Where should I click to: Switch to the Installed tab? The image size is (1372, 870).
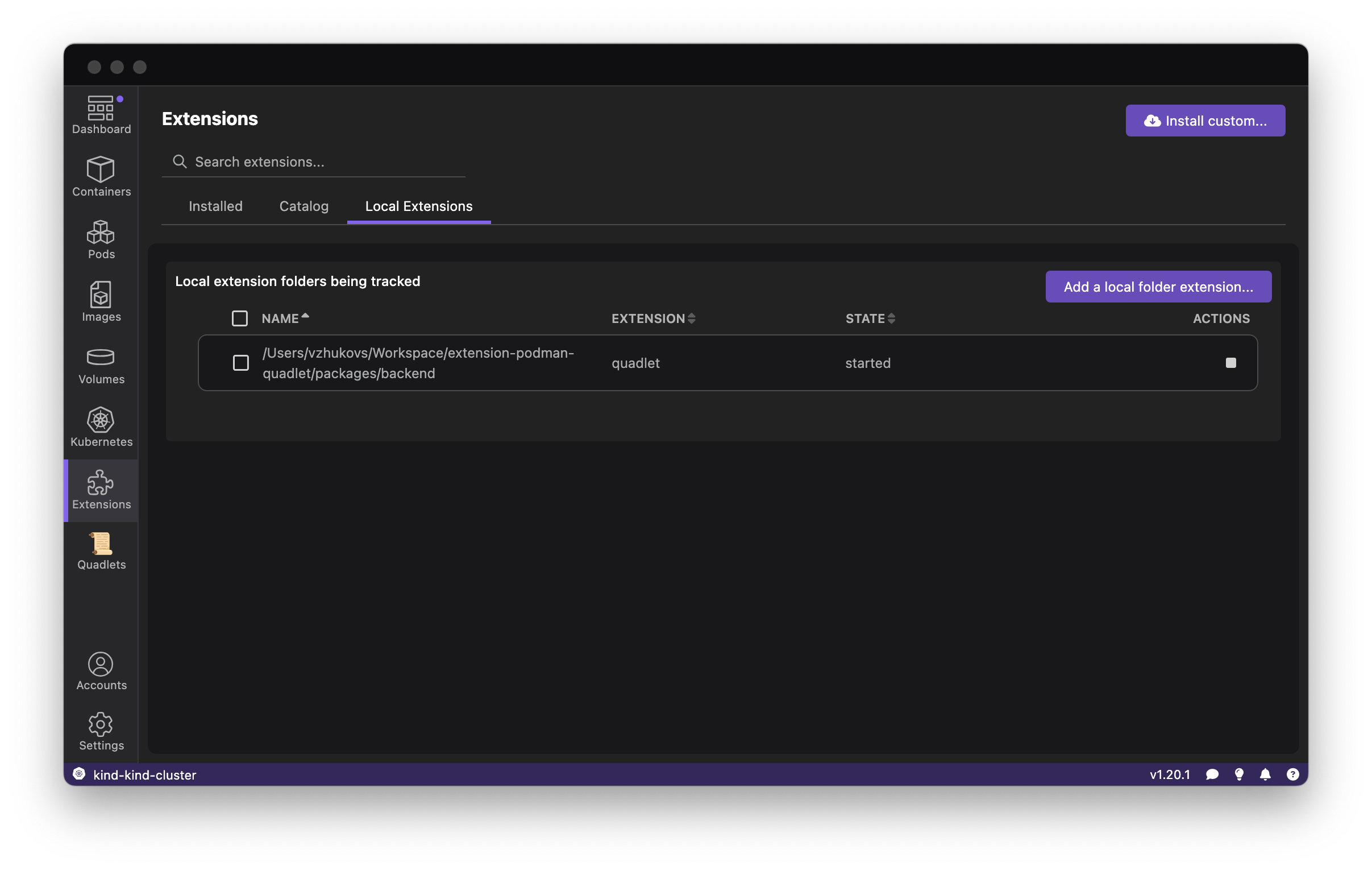[215, 206]
